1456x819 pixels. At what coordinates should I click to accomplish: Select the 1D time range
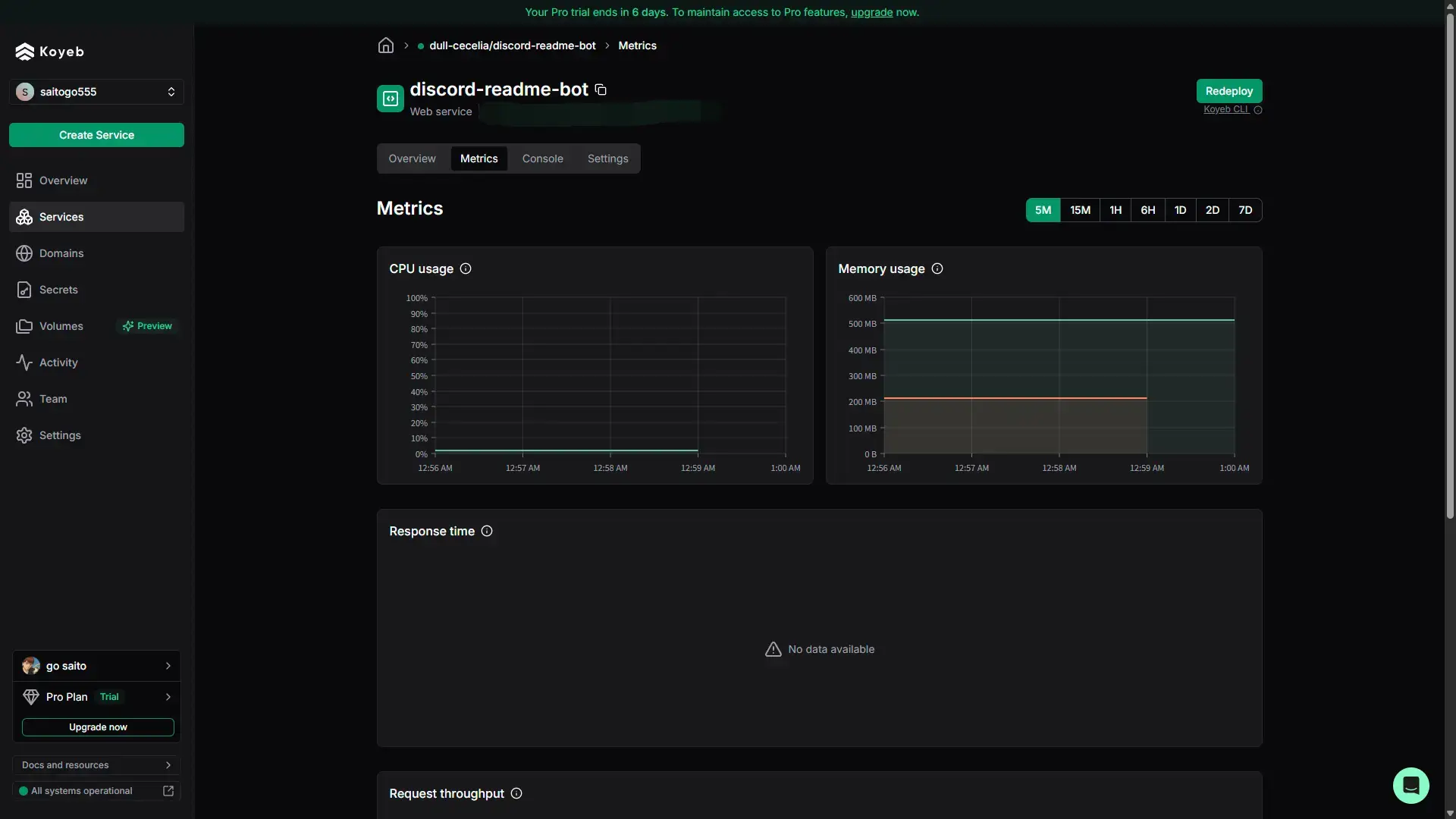click(x=1181, y=210)
